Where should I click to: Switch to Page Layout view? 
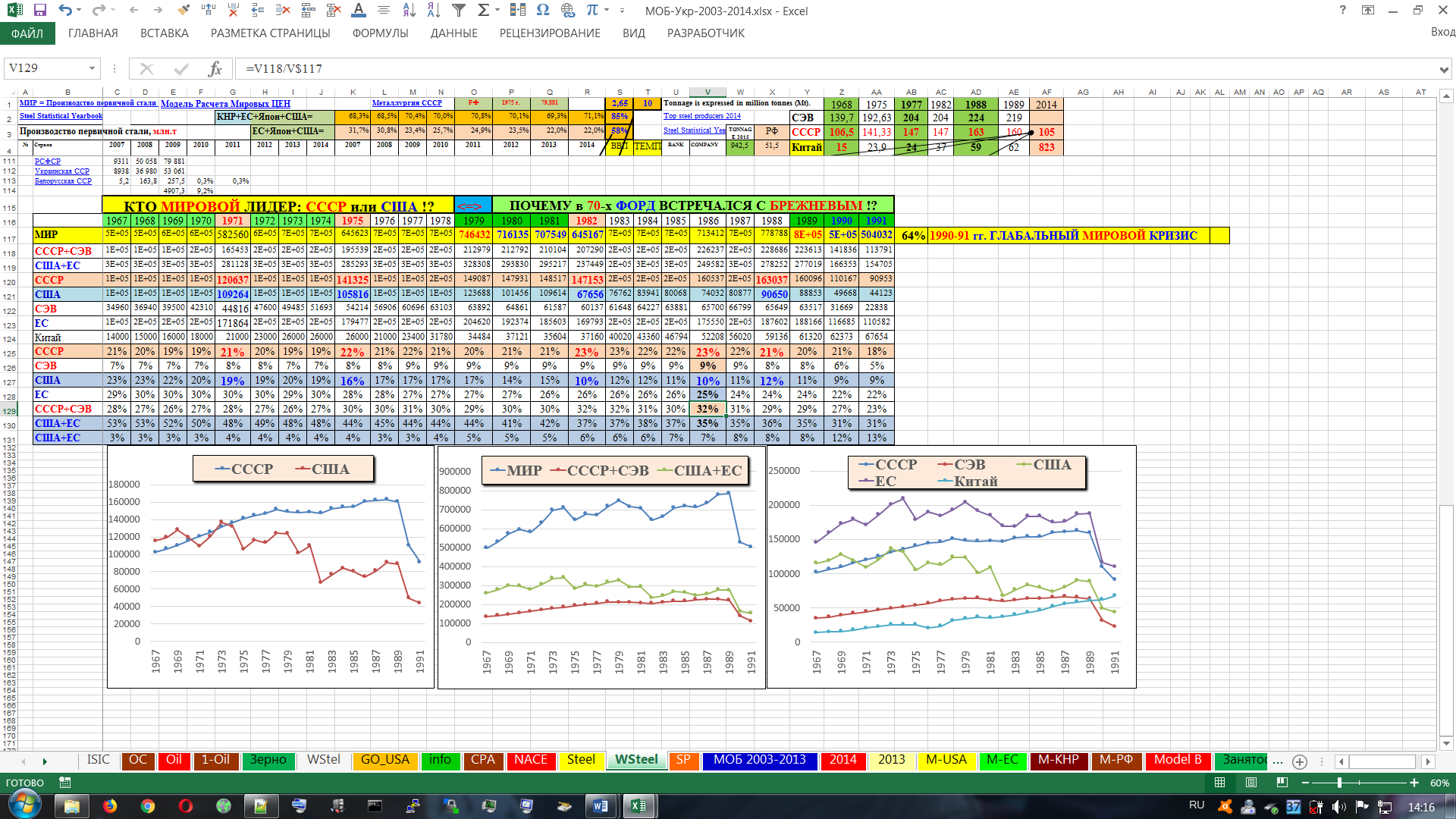coord(1251,783)
